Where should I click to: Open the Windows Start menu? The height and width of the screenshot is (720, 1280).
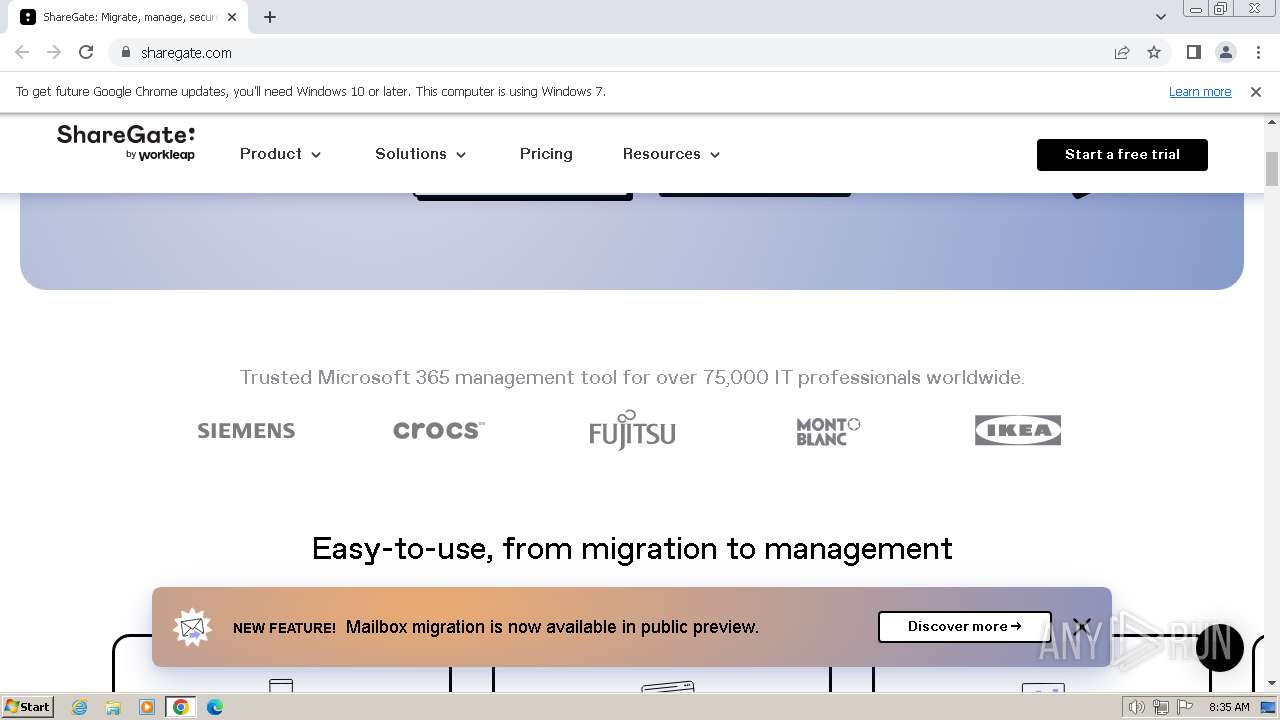pos(27,707)
